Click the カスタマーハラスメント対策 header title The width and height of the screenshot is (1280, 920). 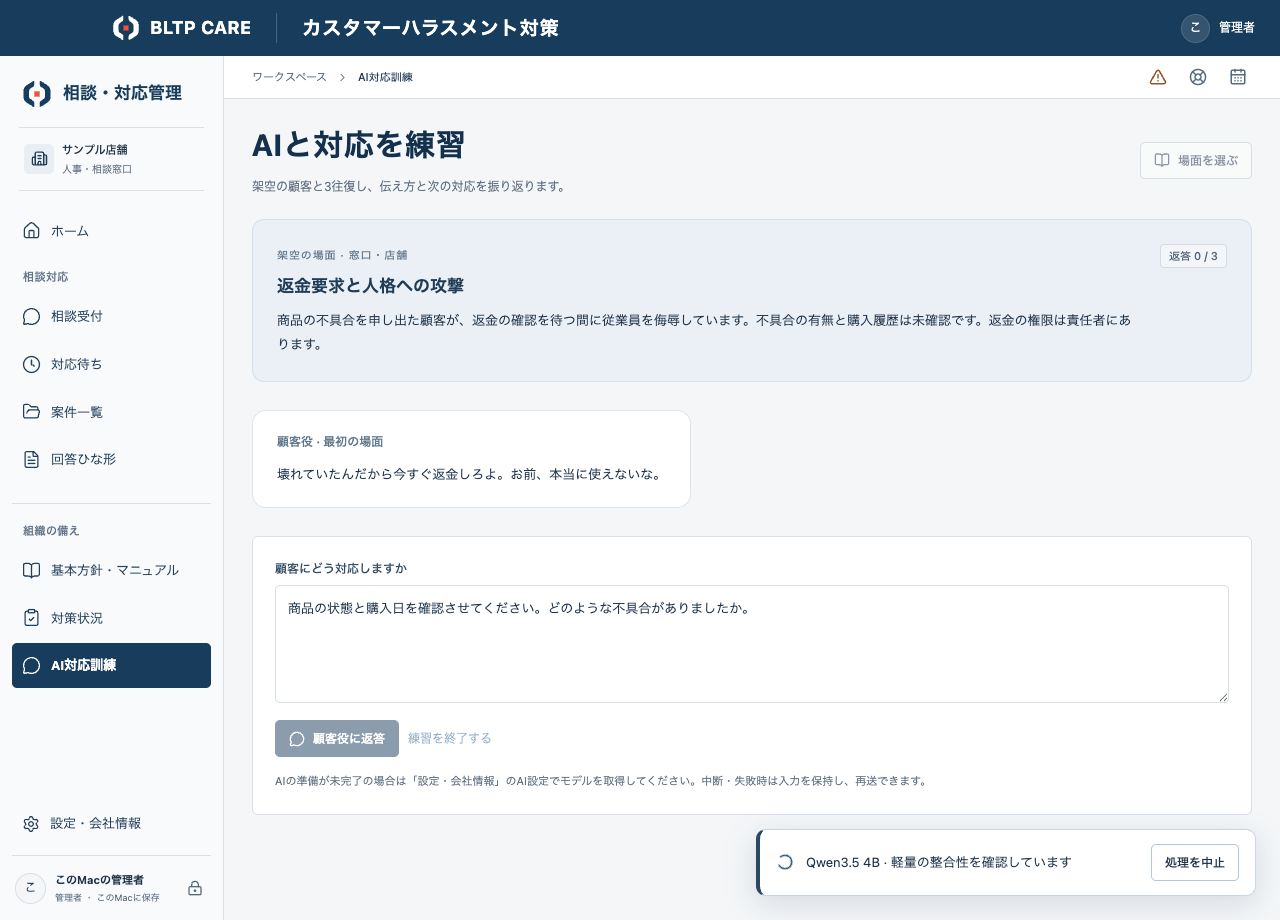430,28
